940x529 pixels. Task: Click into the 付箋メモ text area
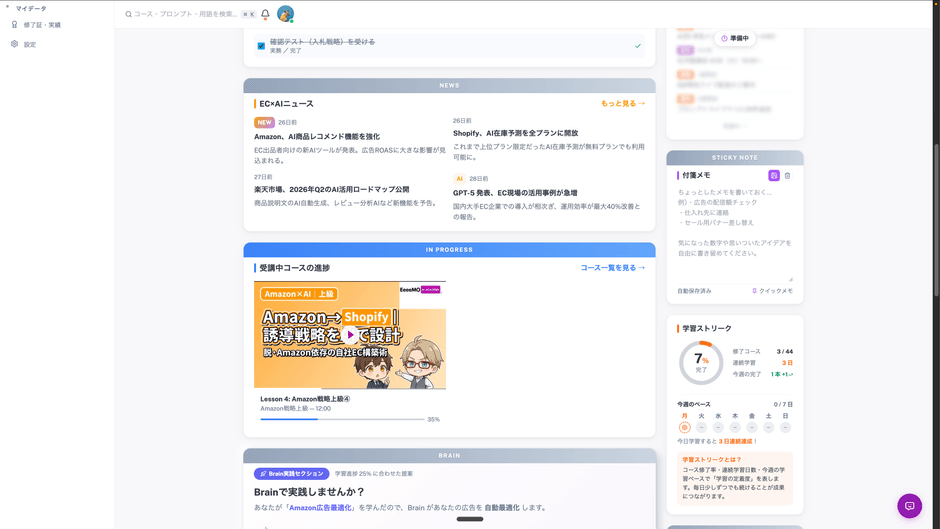pos(735,233)
